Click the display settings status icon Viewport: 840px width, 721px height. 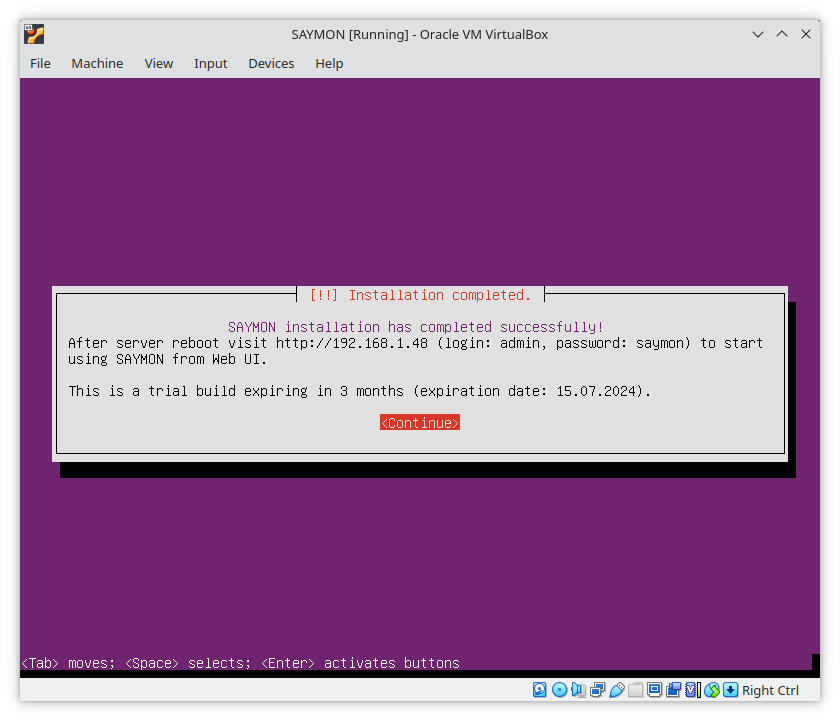click(654, 690)
